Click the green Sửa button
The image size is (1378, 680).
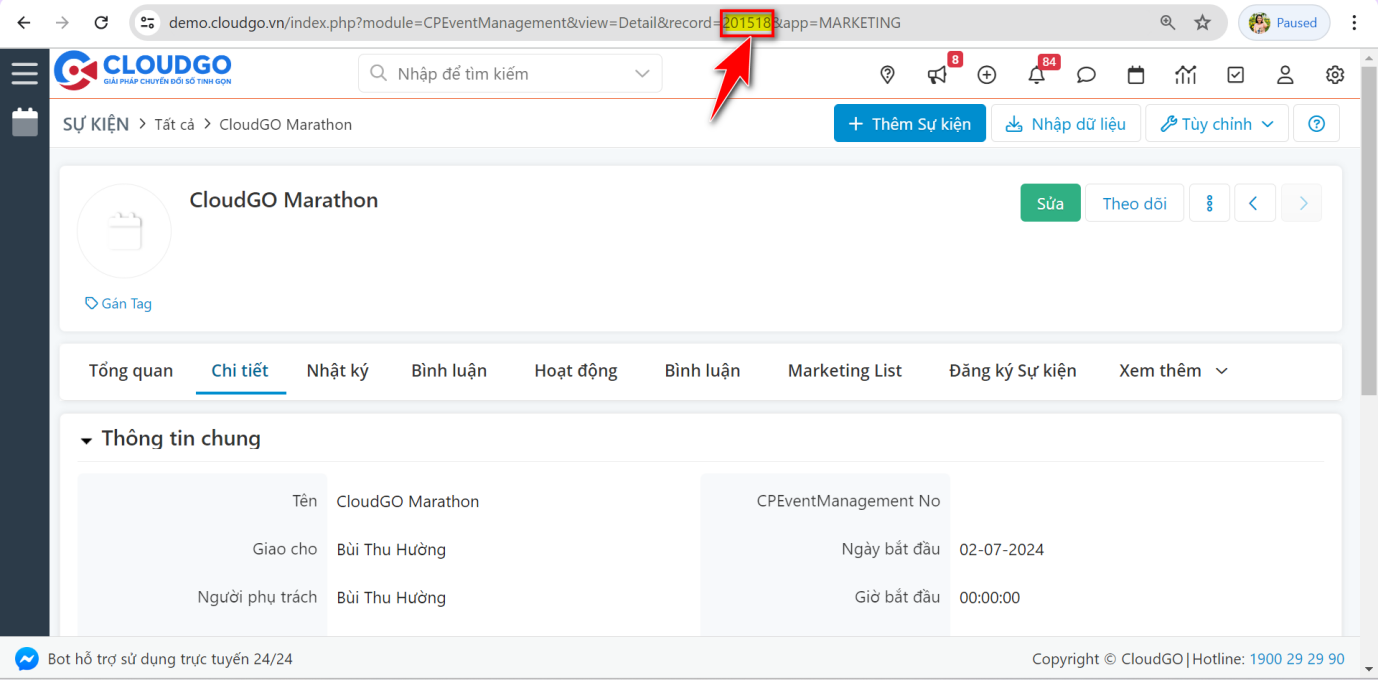pos(1050,203)
